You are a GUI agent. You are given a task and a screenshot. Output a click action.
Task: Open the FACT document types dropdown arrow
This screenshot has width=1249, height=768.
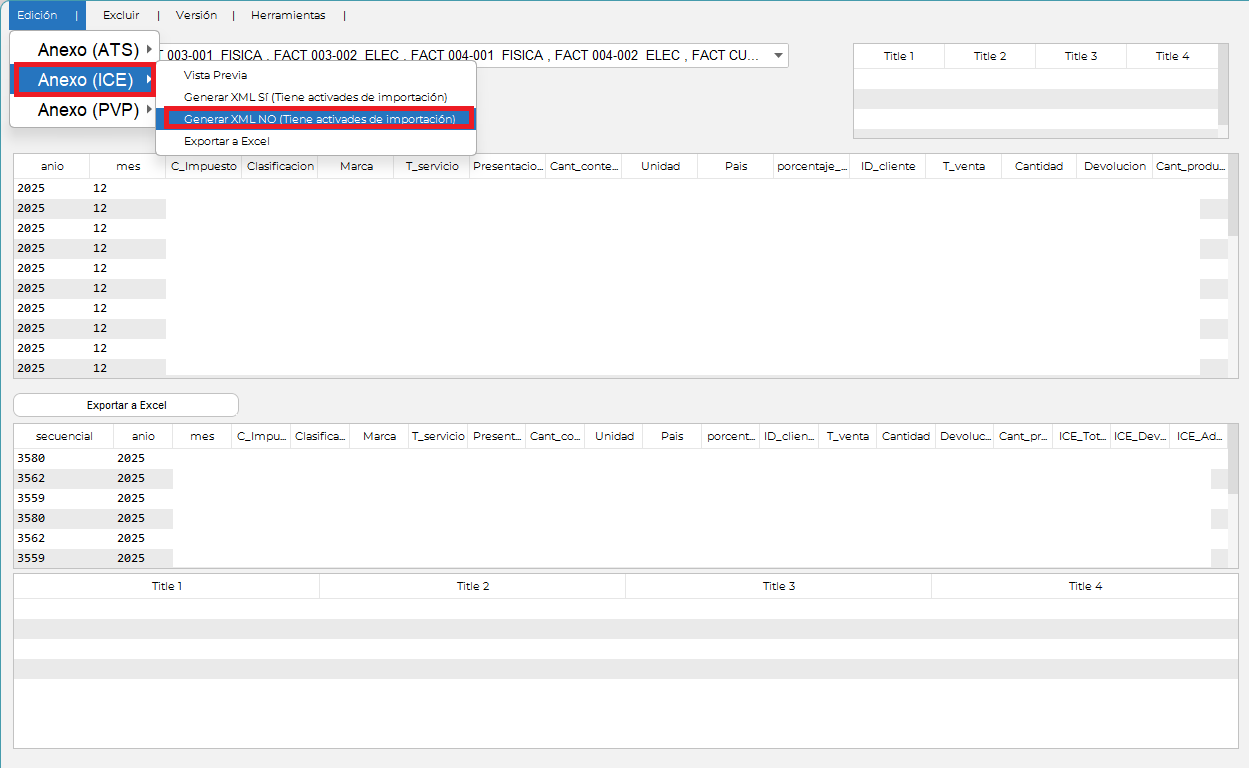click(x=778, y=56)
